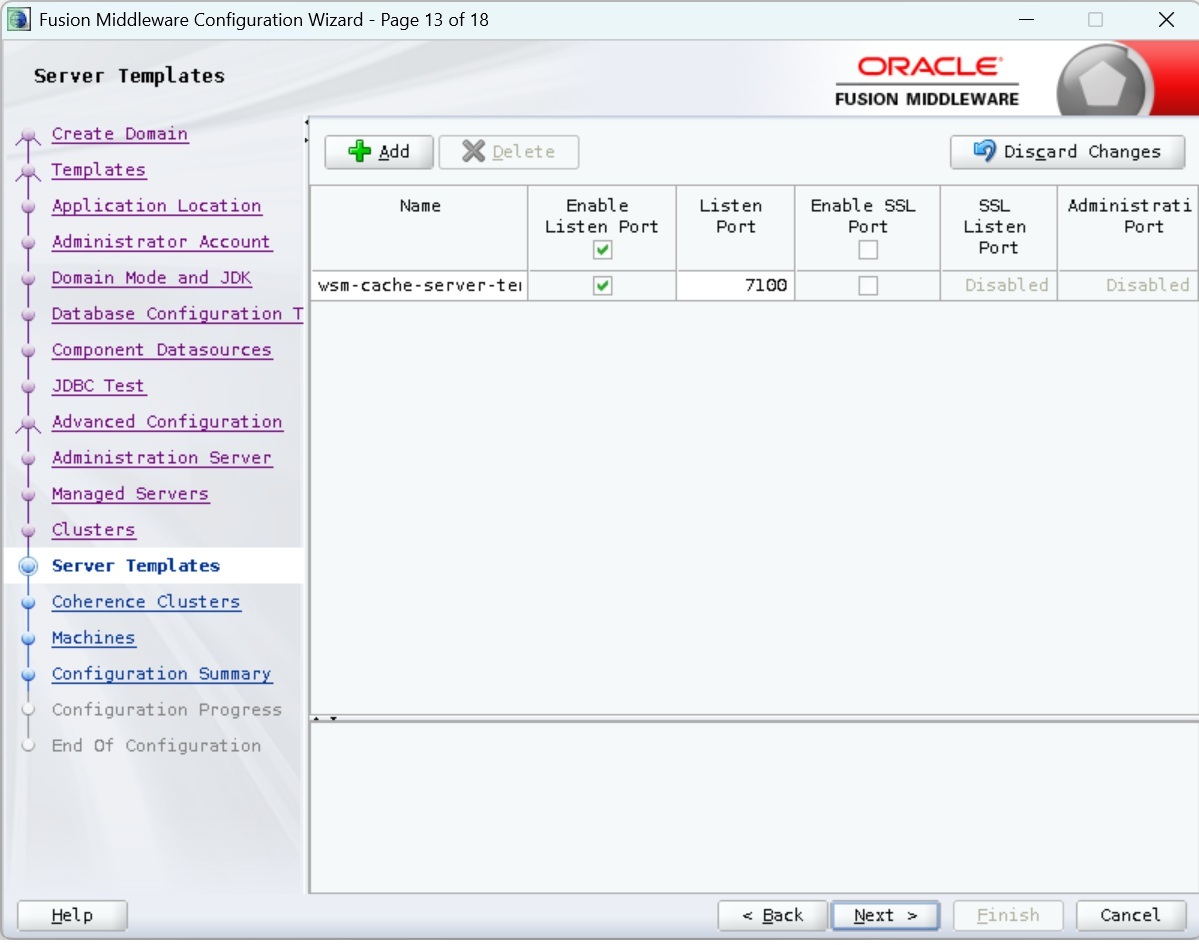
Task: Click the green plus Add icon
Action: coord(359,151)
